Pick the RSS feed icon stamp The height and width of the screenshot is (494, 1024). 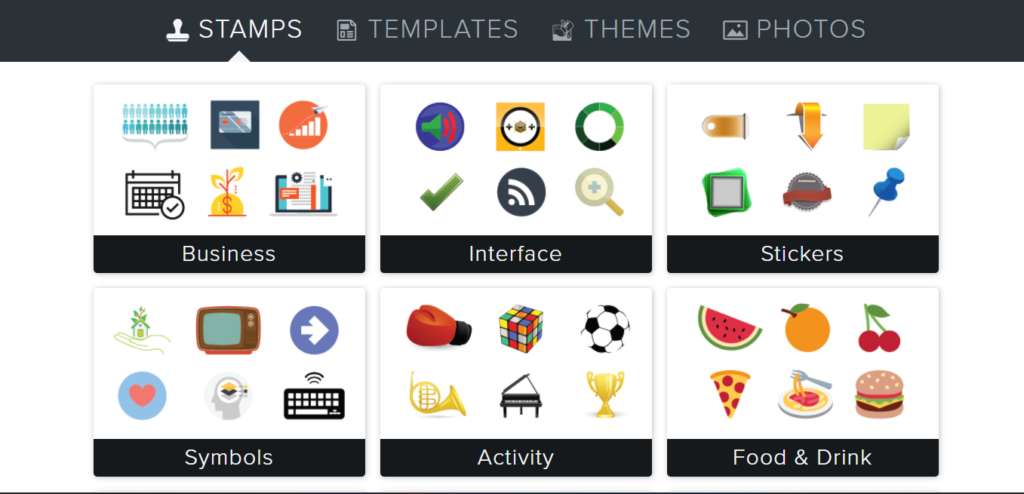[521, 191]
